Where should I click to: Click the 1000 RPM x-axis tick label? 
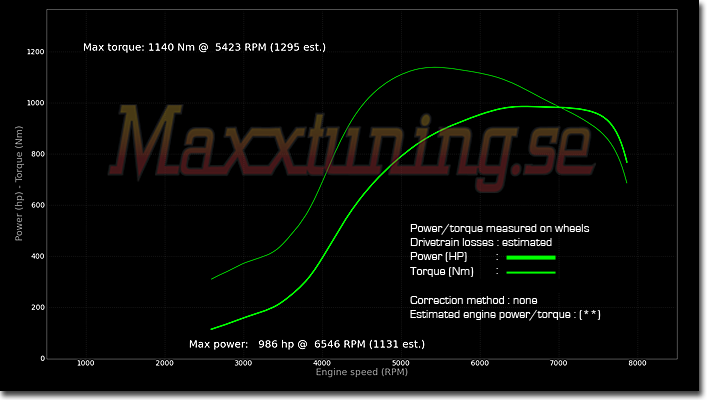click(86, 363)
